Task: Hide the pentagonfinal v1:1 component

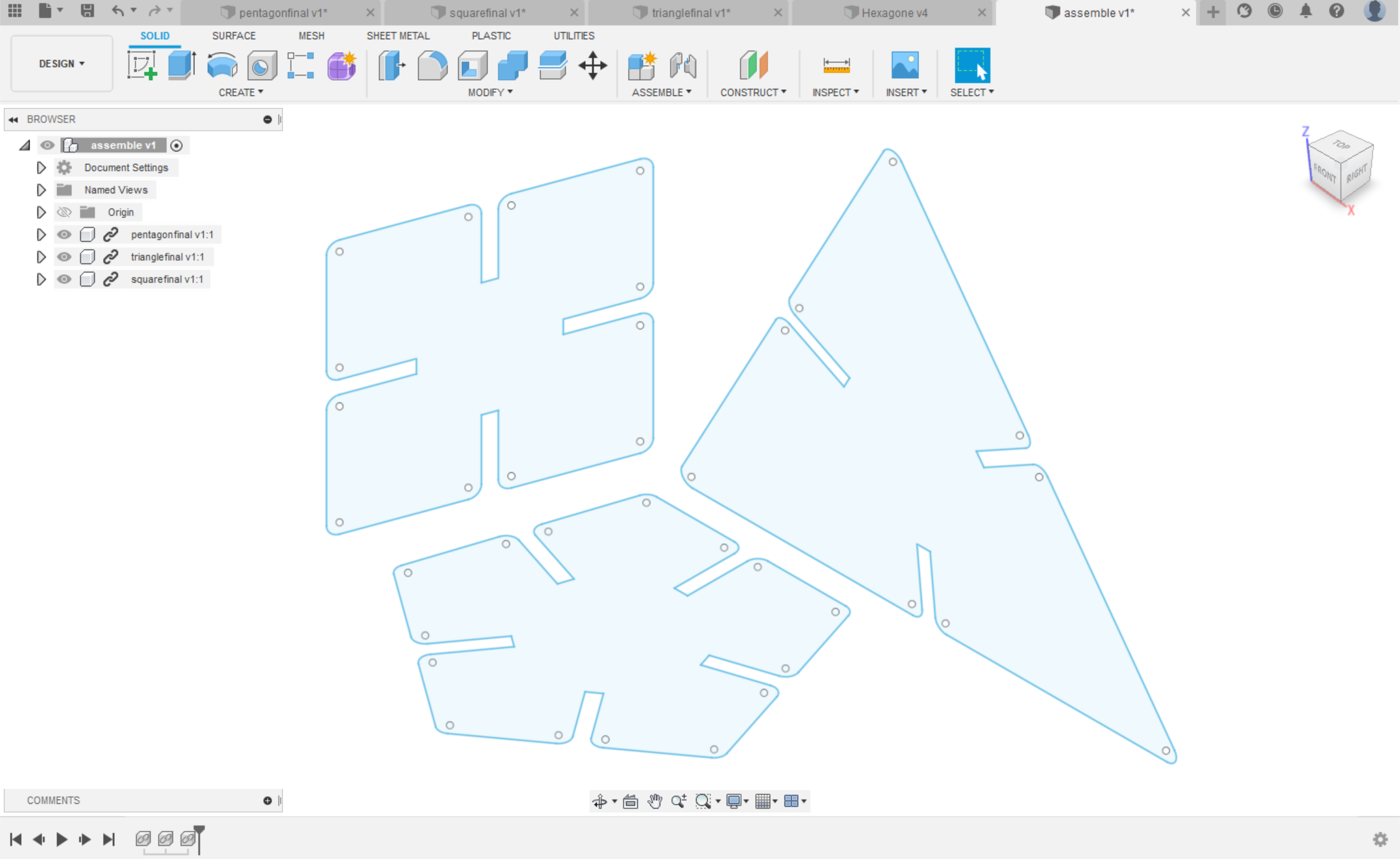Action: click(64, 234)
